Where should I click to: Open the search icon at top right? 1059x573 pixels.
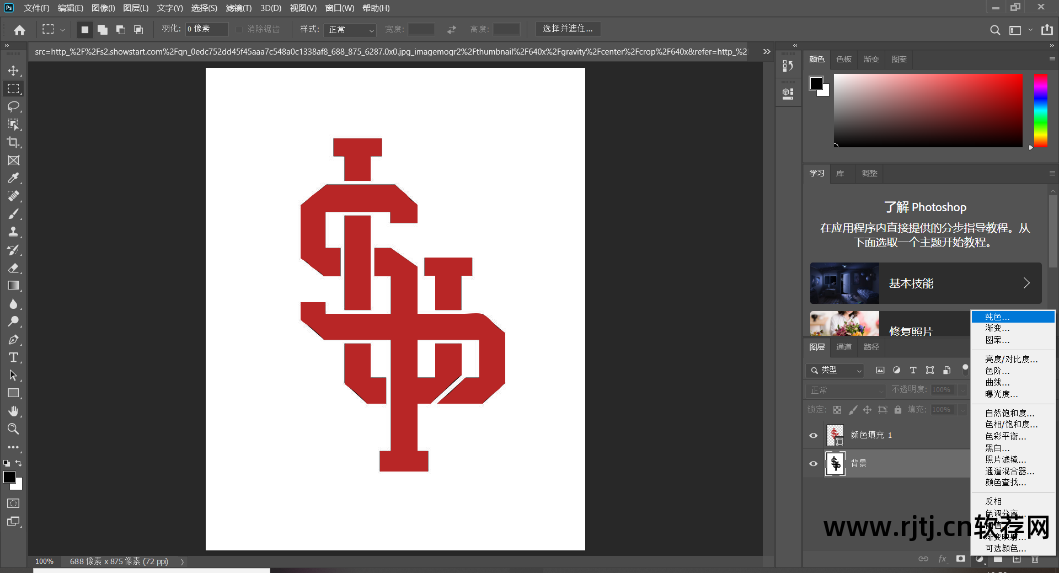[x=995, y=30]
